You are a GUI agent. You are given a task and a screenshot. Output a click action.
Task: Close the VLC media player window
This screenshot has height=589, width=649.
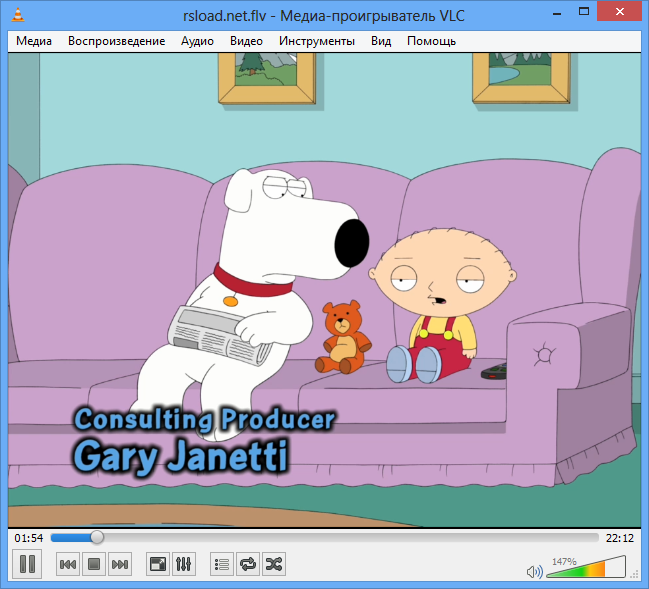[619, 12]
